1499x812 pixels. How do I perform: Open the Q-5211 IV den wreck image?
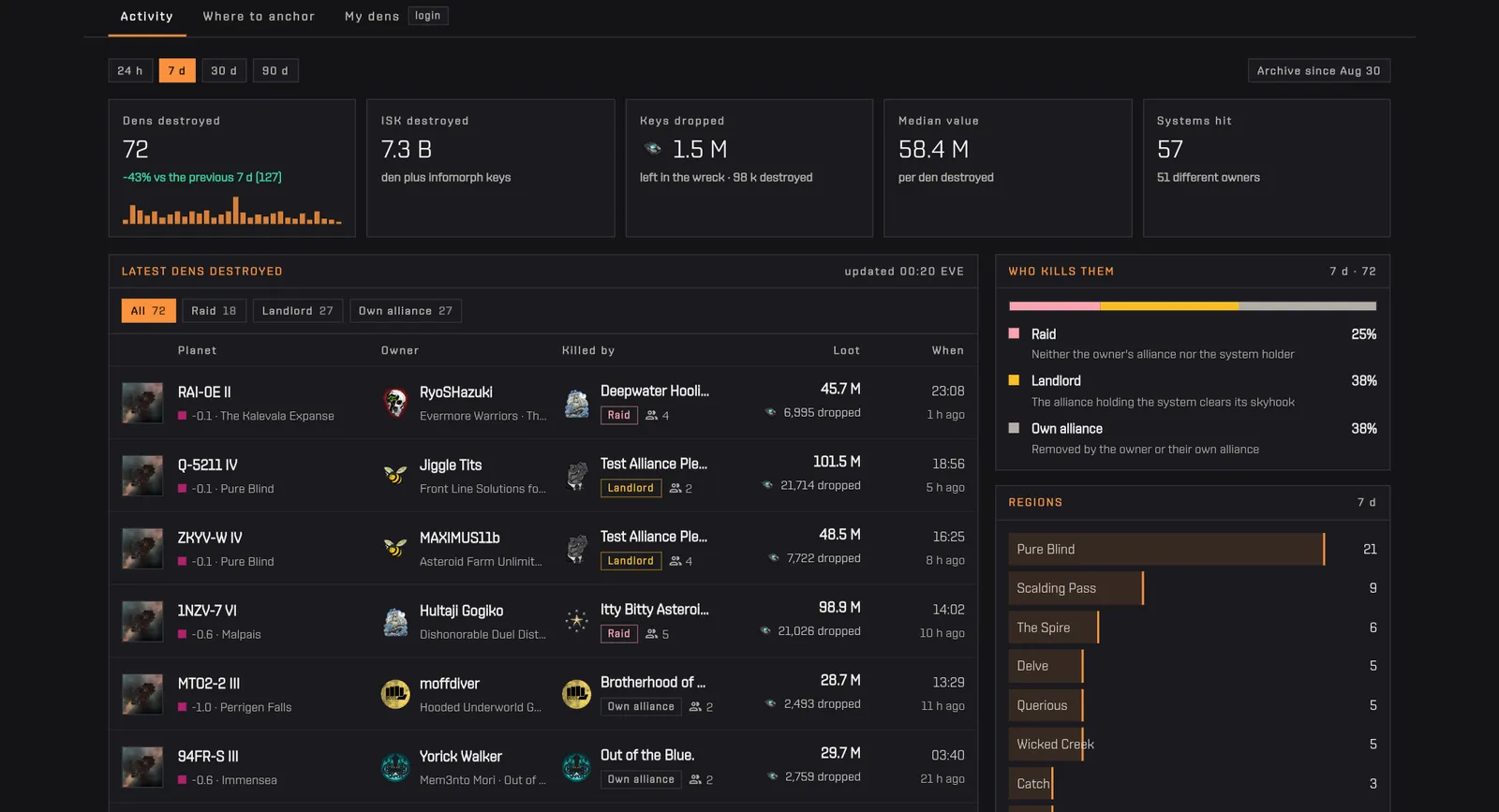point(142,476)
